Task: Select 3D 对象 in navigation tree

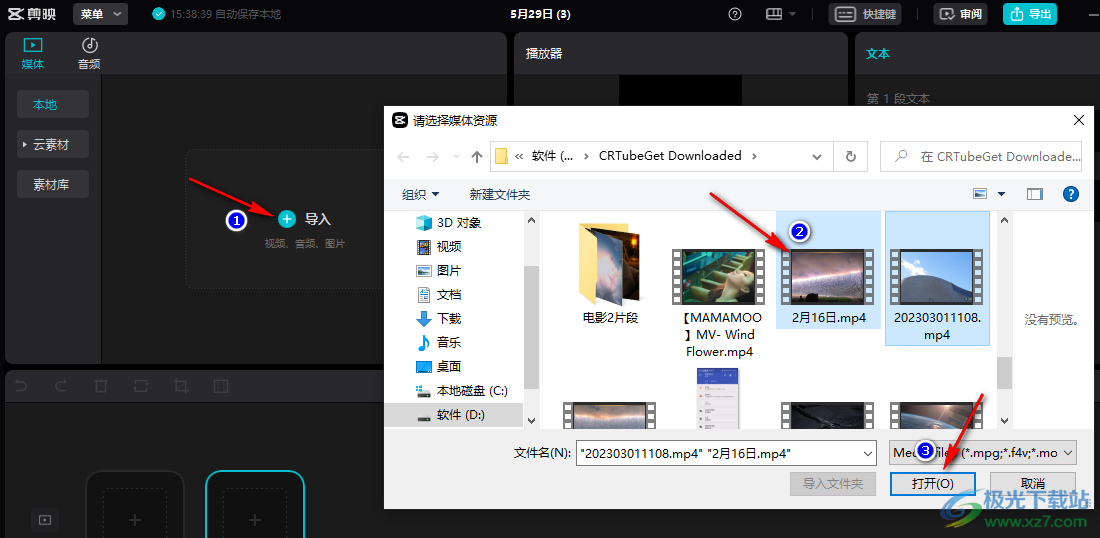Action: (x=450, y=223)
